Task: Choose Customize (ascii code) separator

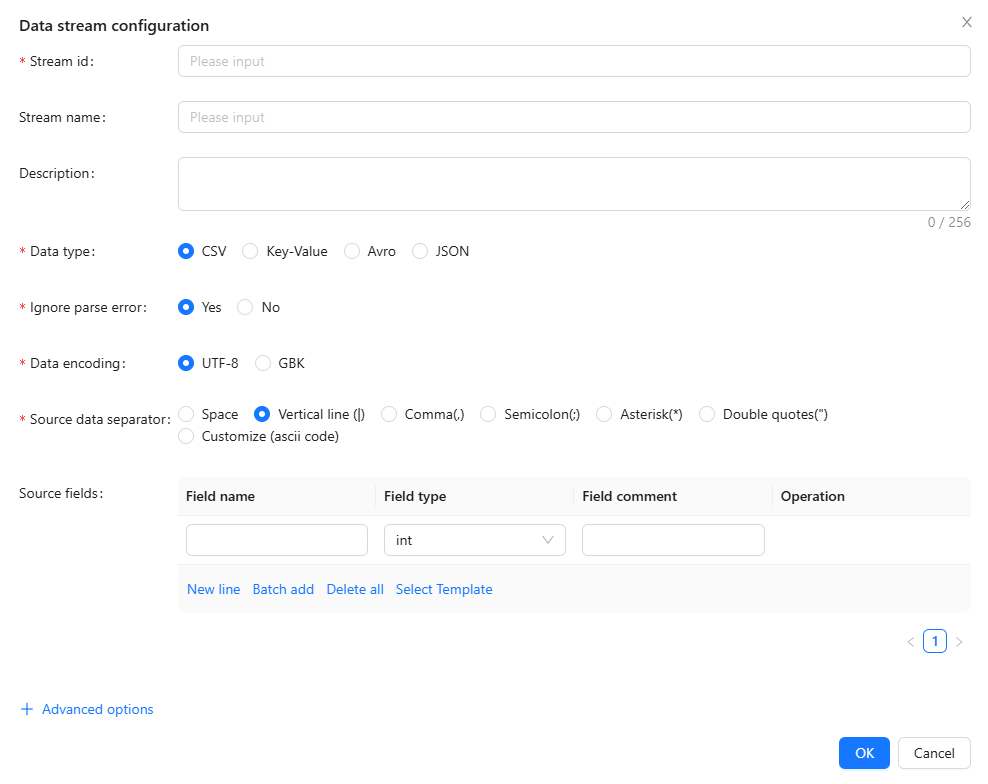Action: [186, 436]
